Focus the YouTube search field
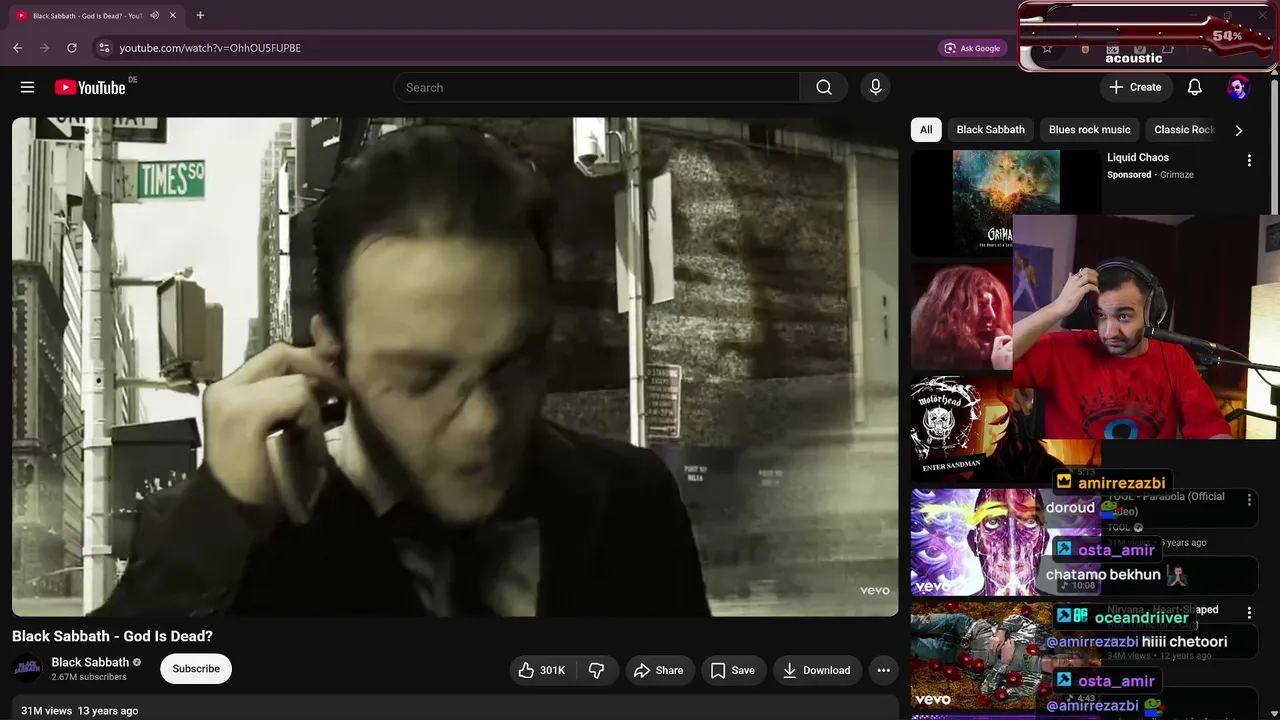 click(596, 87)
